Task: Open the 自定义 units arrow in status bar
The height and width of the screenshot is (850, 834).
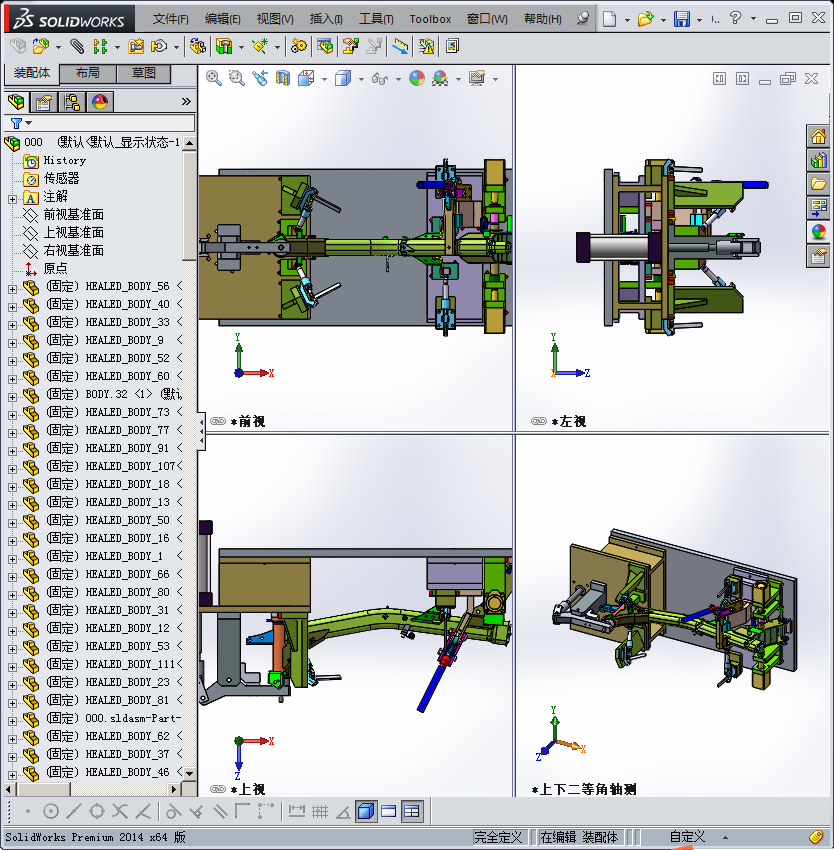Action: pos(725,838)
